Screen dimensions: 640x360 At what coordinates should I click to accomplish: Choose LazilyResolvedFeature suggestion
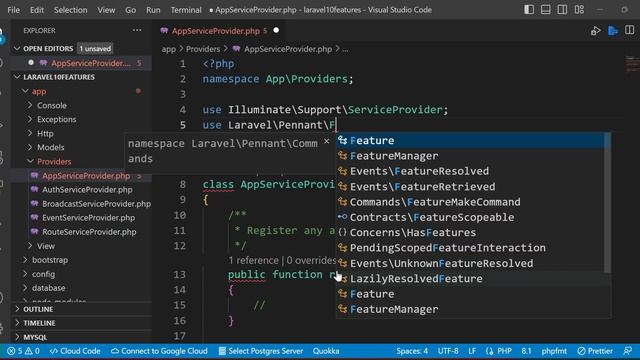click(x=471, y=279)
